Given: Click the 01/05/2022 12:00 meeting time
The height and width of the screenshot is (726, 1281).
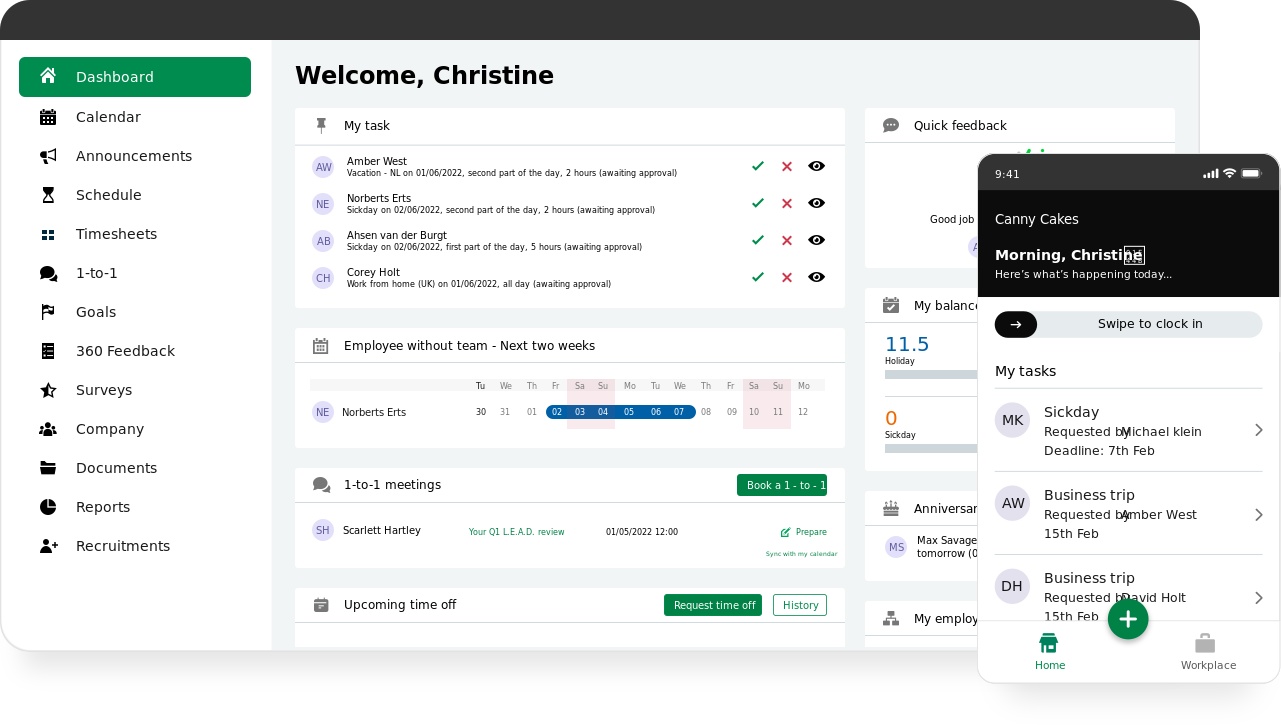Looking at the screenshot, I should click(x=642, y=532).
